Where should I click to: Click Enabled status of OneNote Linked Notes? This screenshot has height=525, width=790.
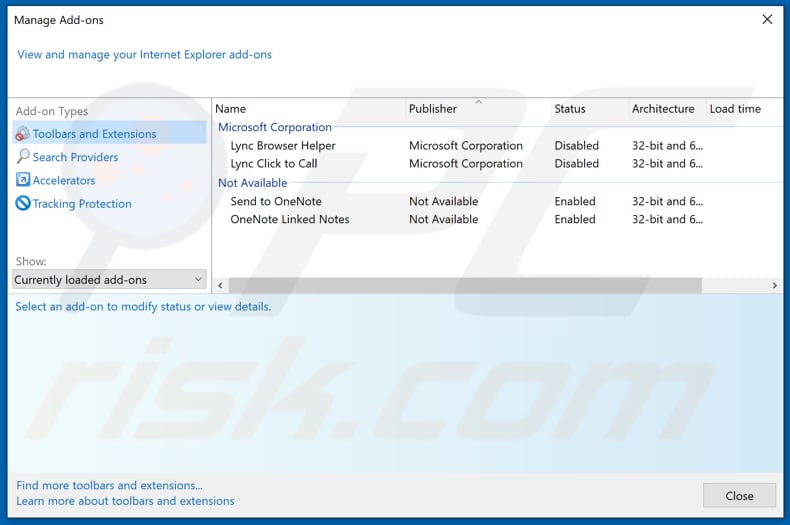[575, 219]
